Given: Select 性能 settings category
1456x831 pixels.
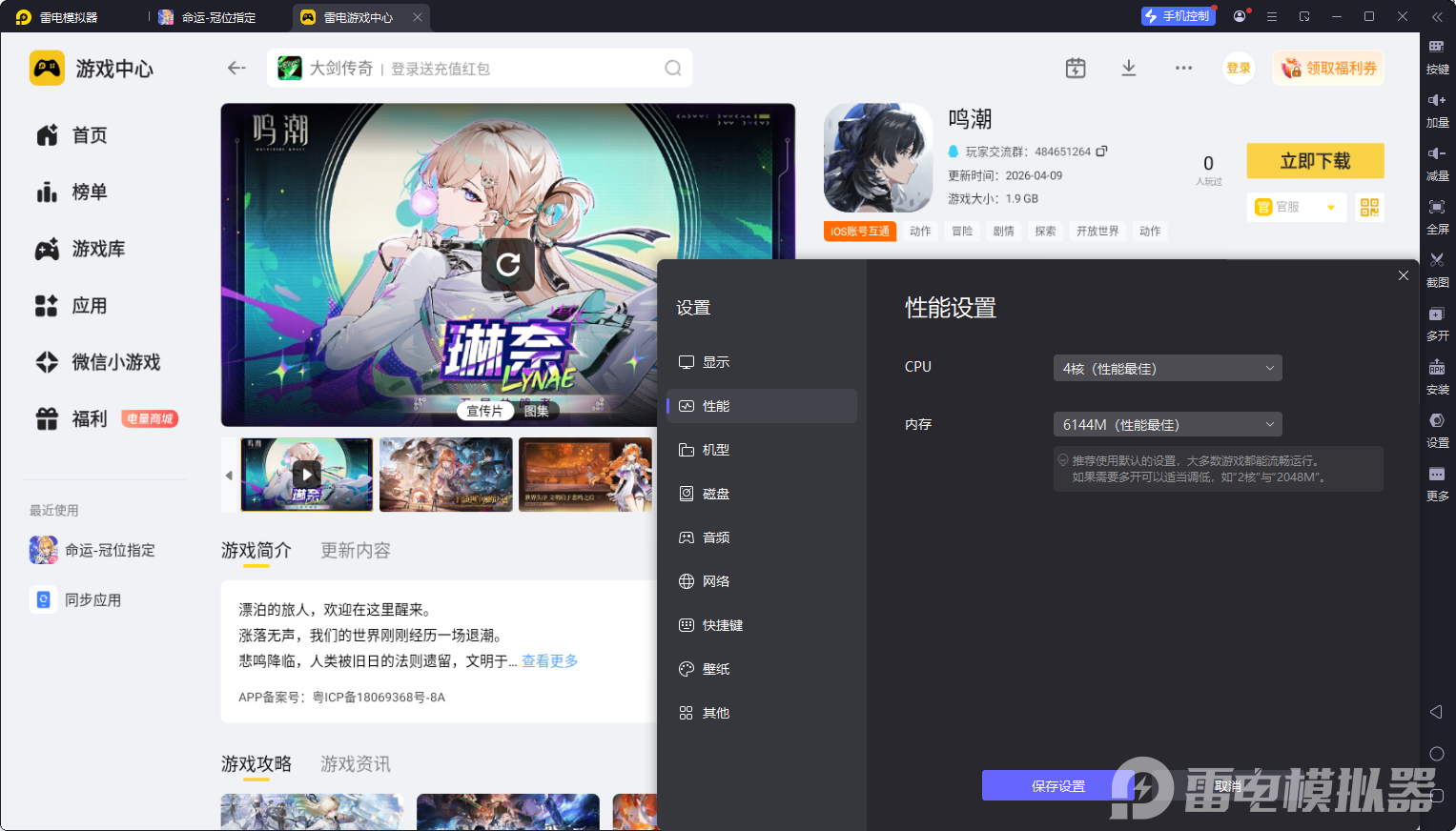Looking at the screenshot, I should (x=762, y=406).
